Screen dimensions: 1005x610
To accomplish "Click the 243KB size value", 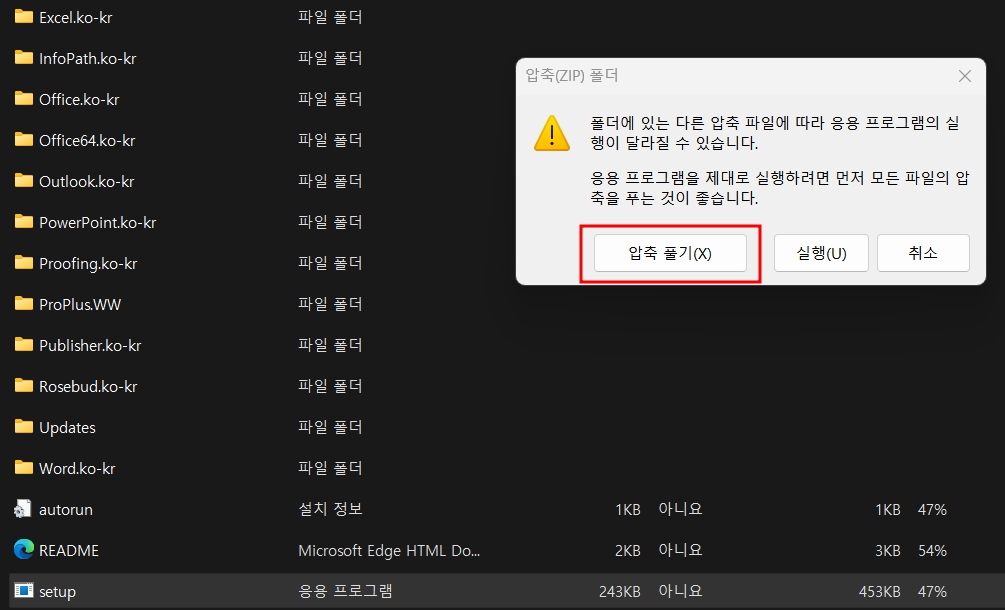I will click(620, 591).
